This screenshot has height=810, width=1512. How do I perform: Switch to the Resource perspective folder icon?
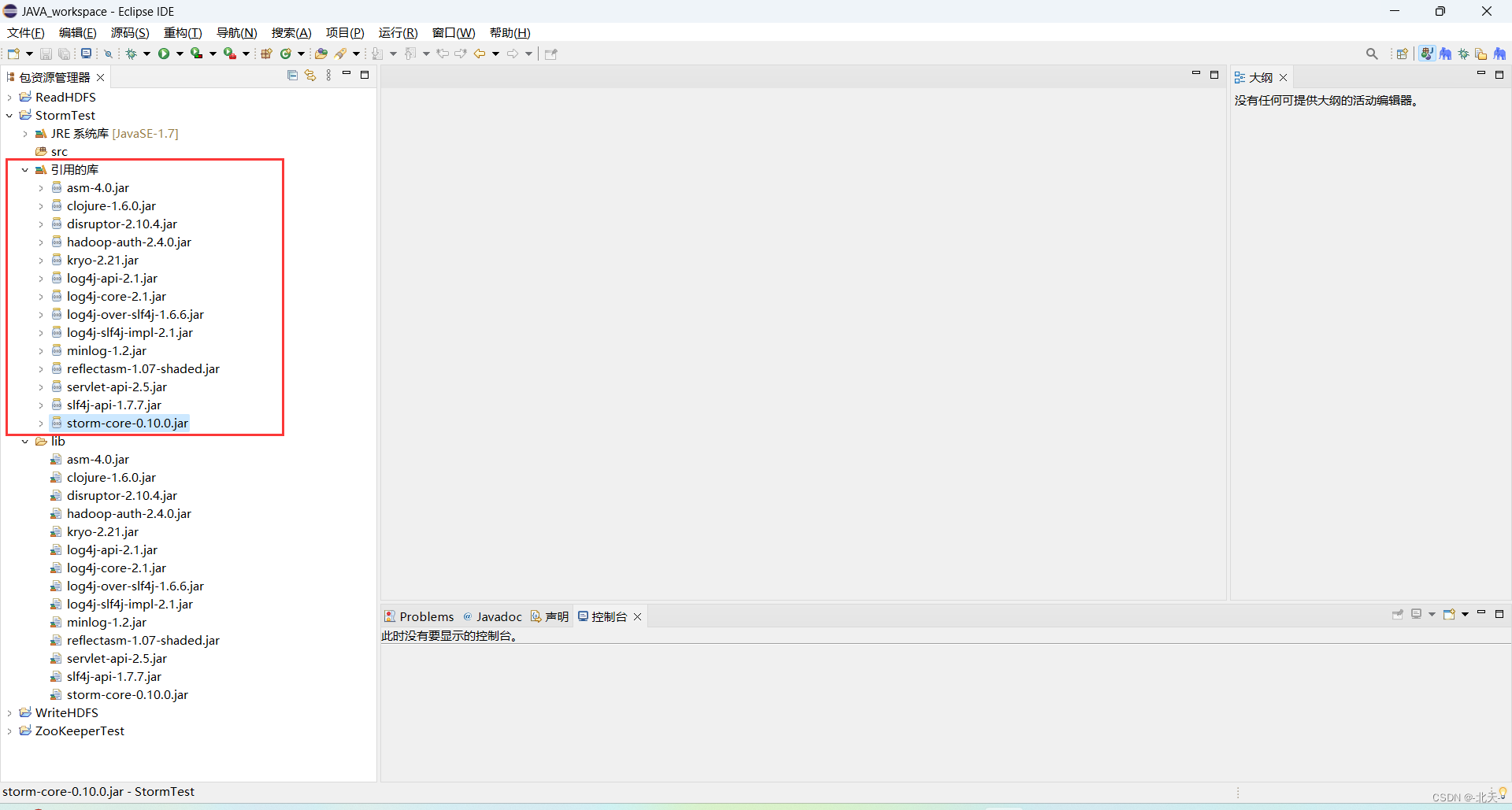click(x=1481, y=54)
